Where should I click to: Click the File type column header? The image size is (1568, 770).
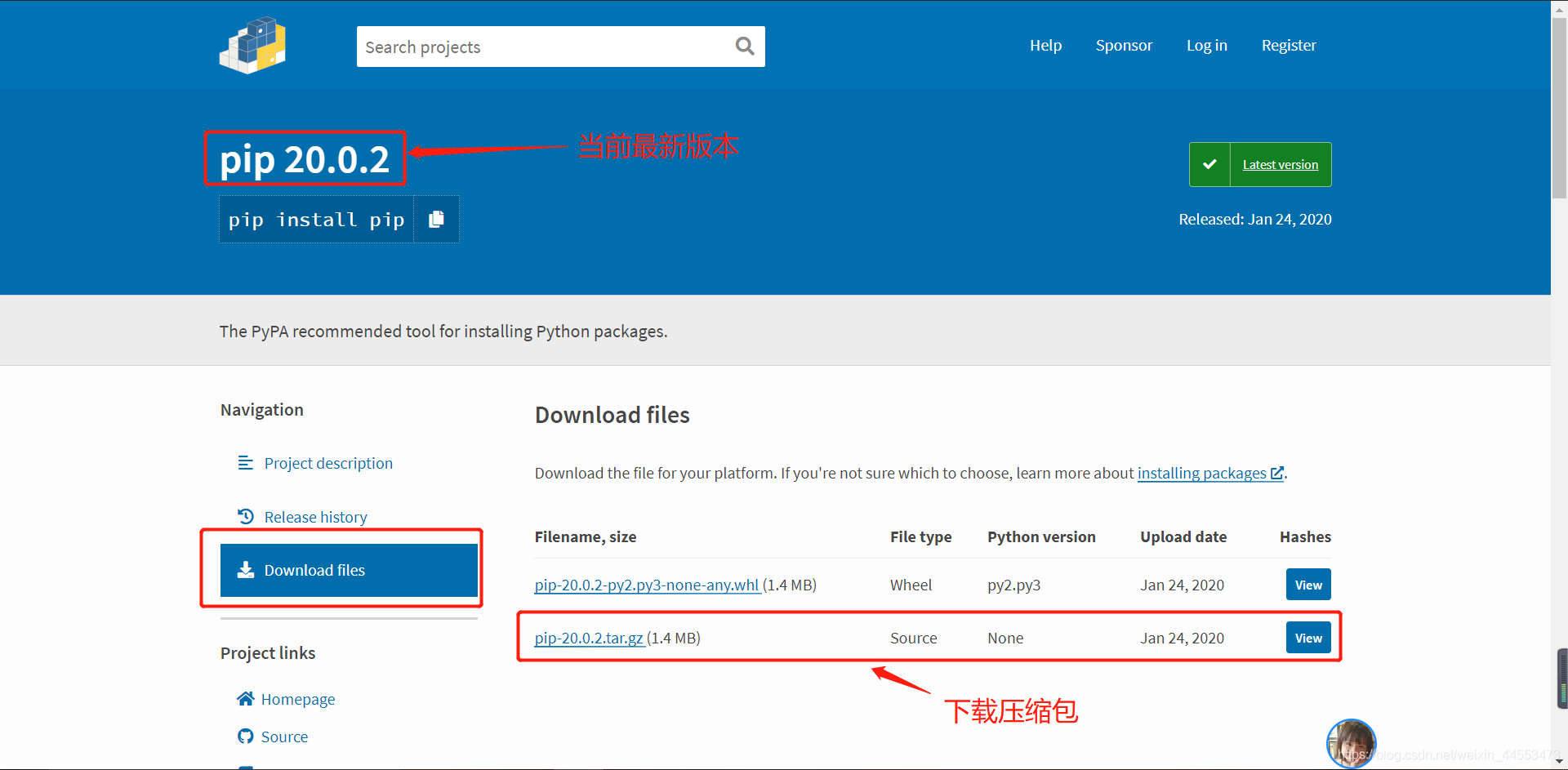(920, 536)
